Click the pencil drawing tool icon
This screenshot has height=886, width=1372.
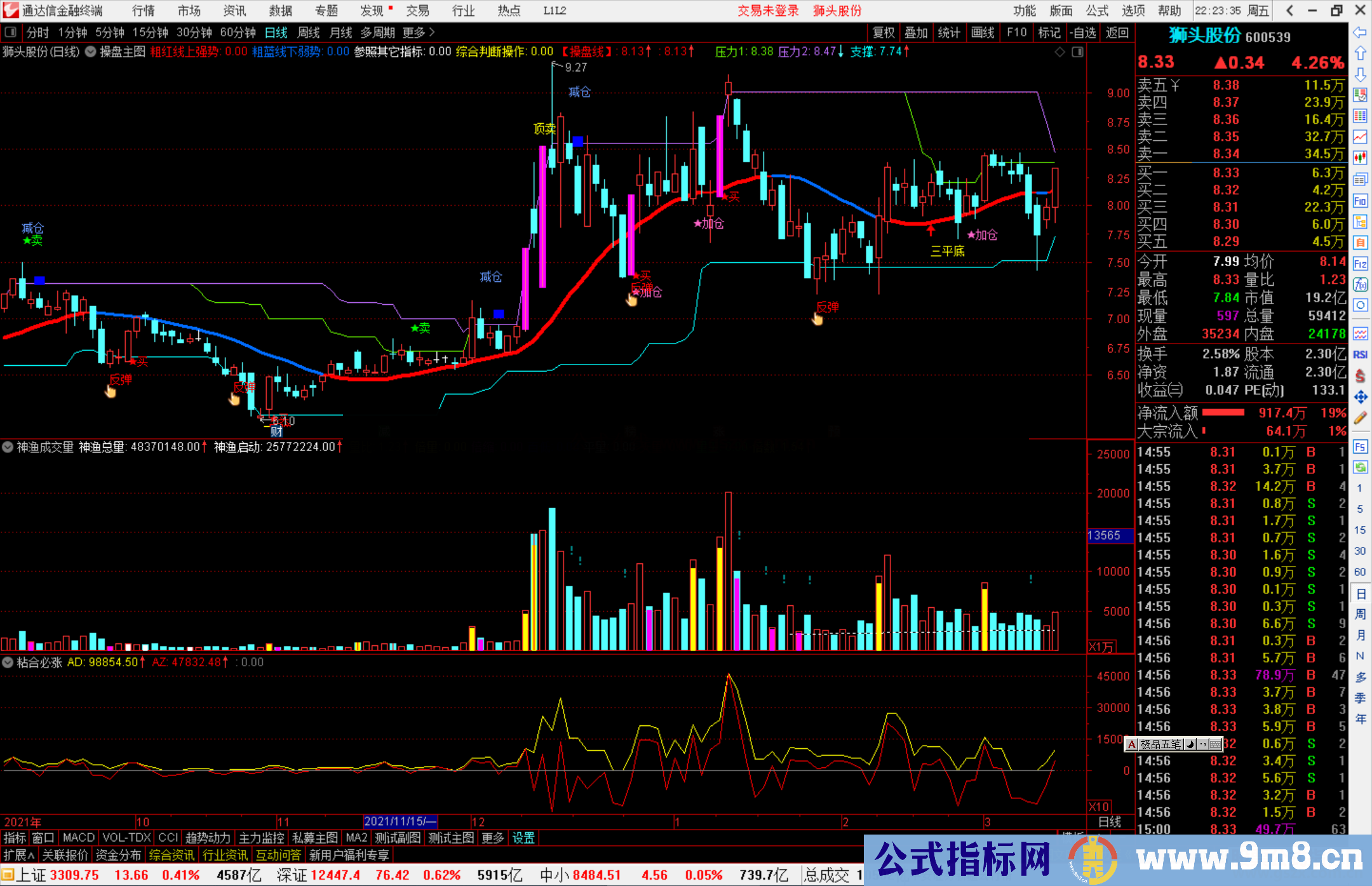(1360, 418)
